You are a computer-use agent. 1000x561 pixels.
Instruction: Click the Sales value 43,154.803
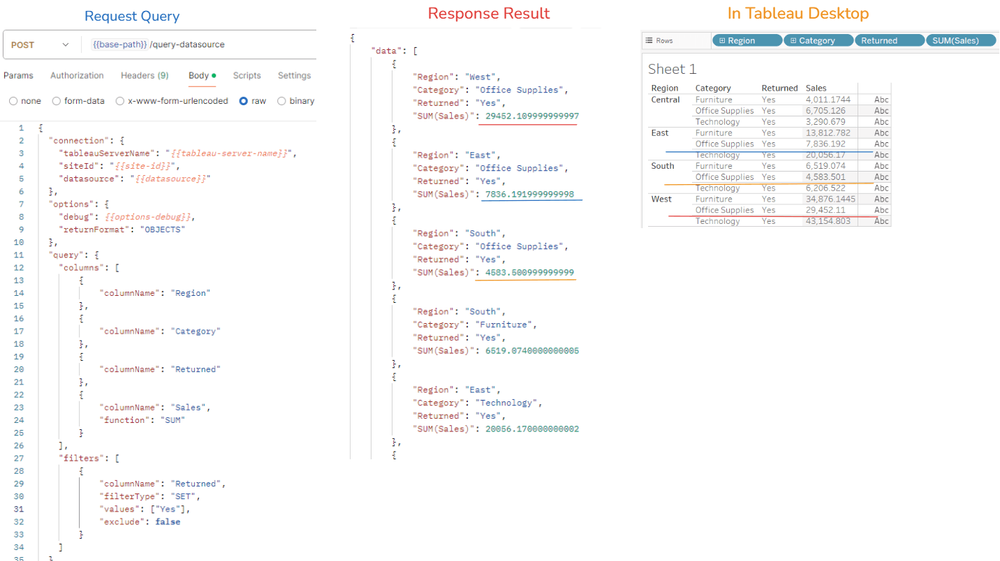pos(828,221)
